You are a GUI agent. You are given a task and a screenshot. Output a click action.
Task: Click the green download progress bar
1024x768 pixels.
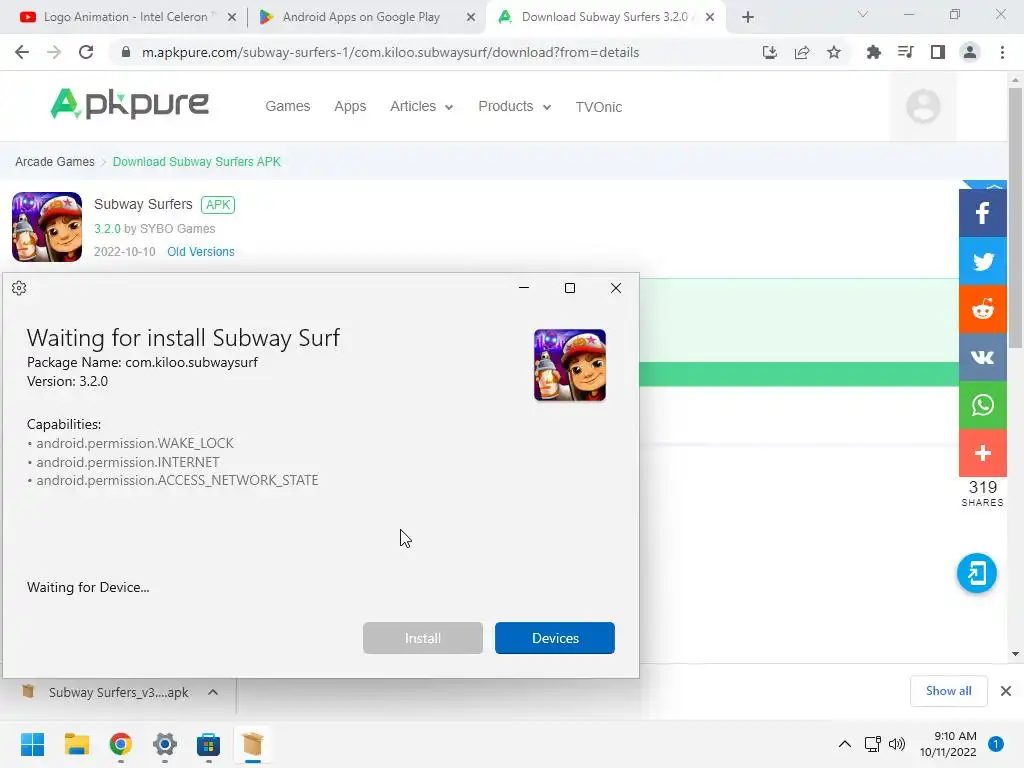point(799,374)
